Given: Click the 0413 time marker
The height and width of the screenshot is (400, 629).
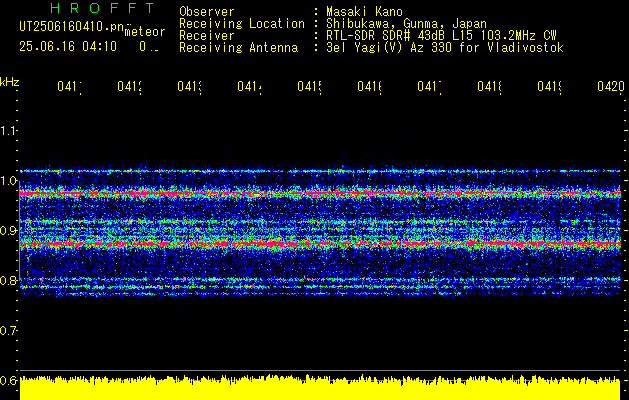Looking at the screenshot, I should click(x=189, y=87).
